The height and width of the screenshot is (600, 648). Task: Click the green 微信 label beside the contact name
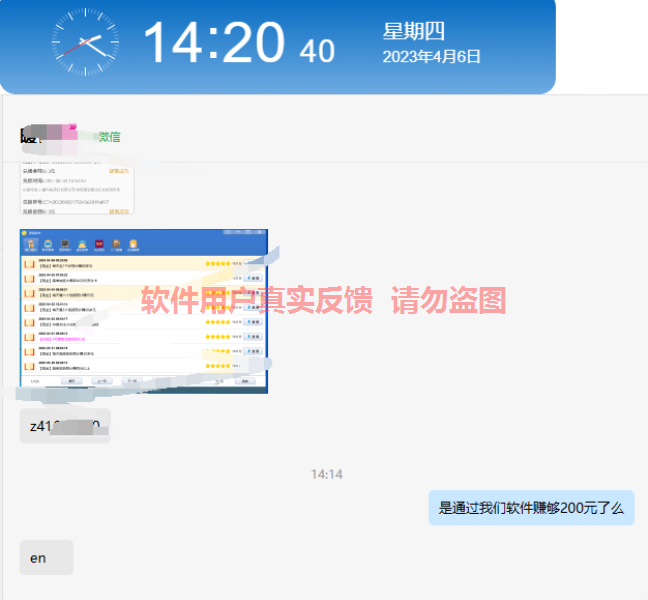pos(111,136)
